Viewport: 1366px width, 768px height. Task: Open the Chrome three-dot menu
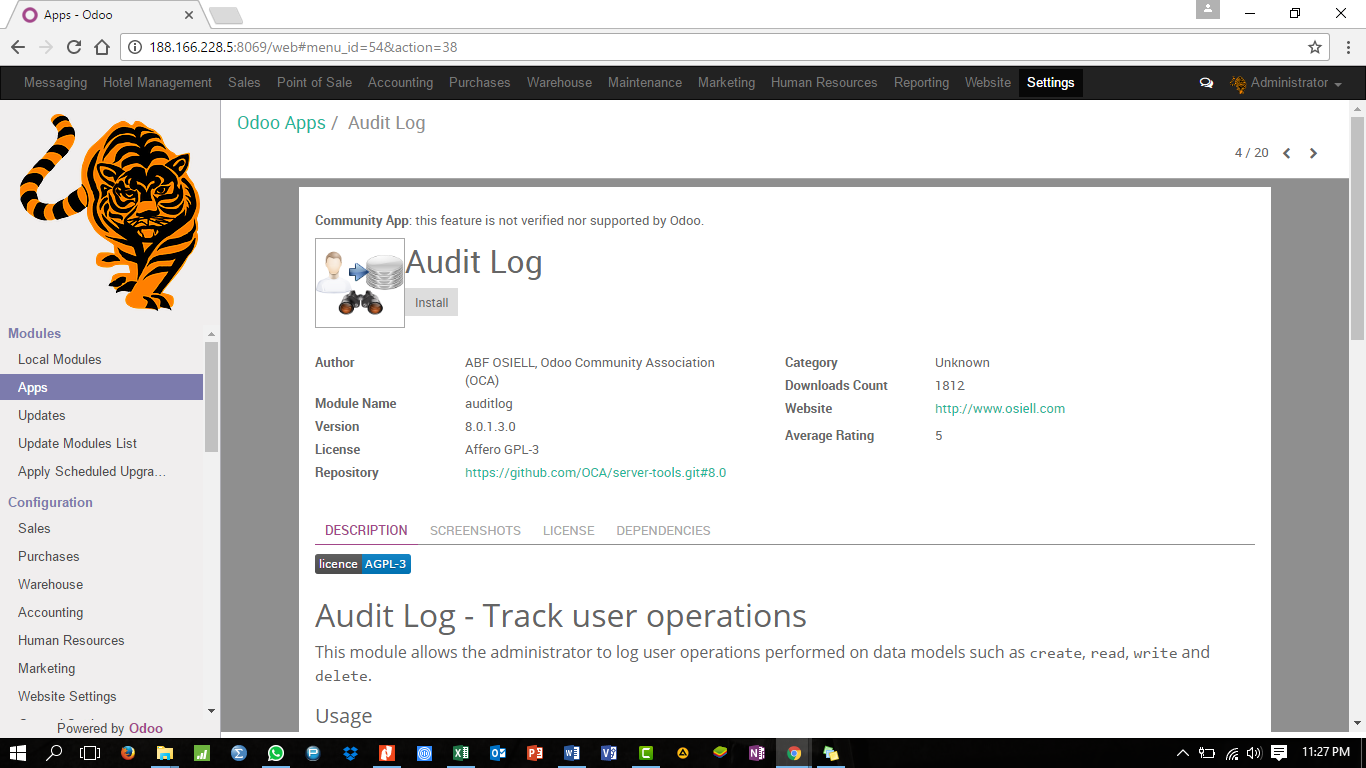tap(1346, 47)
